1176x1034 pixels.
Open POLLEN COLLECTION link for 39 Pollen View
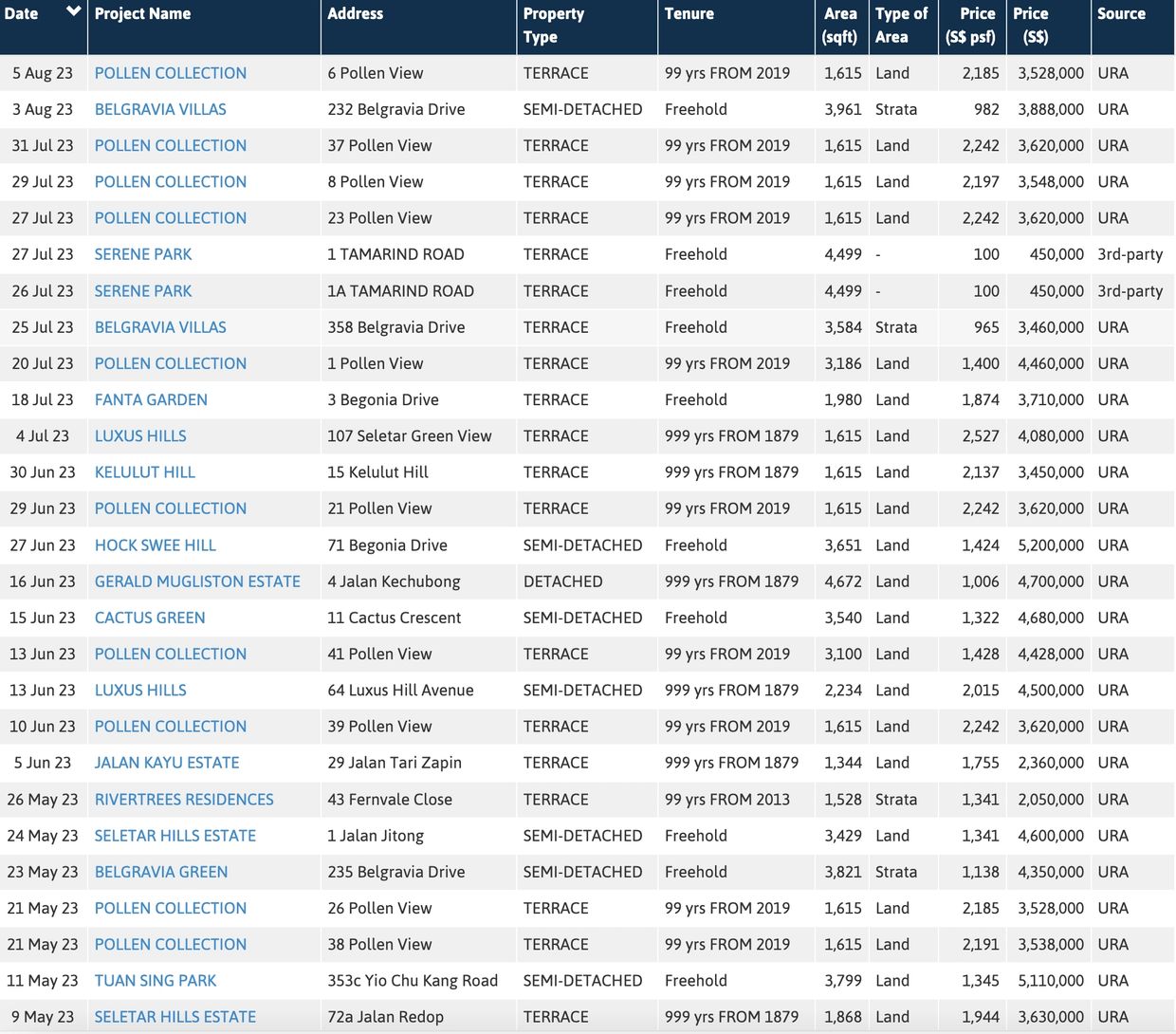[171, 726]
